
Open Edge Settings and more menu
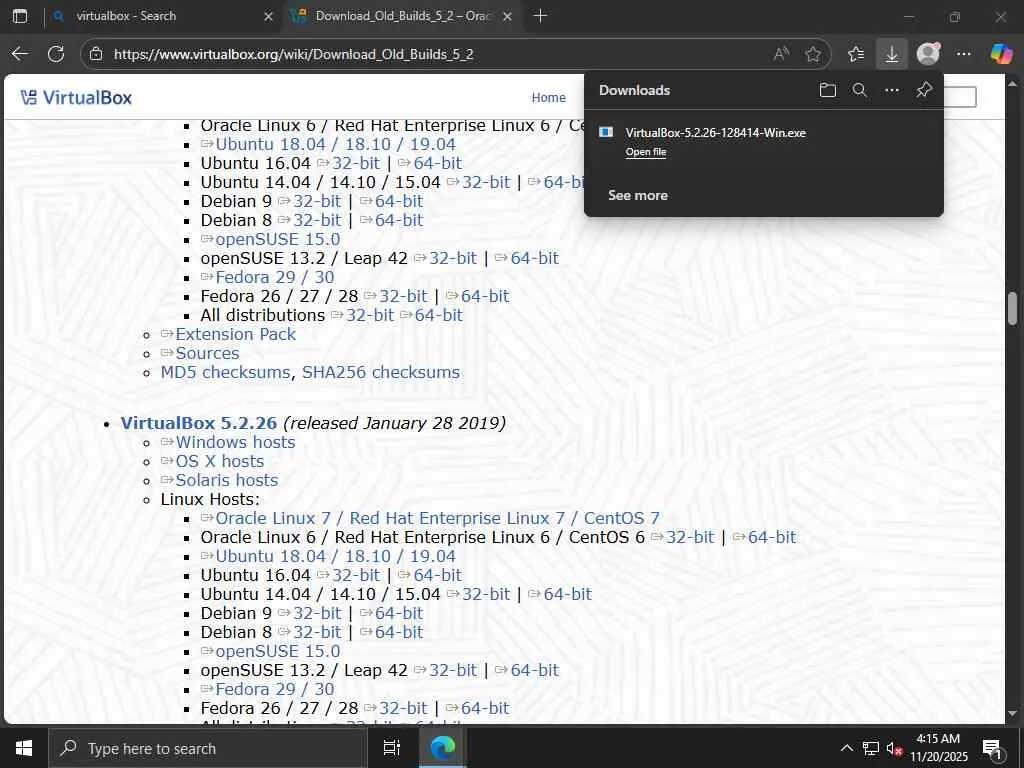(964, 54)
